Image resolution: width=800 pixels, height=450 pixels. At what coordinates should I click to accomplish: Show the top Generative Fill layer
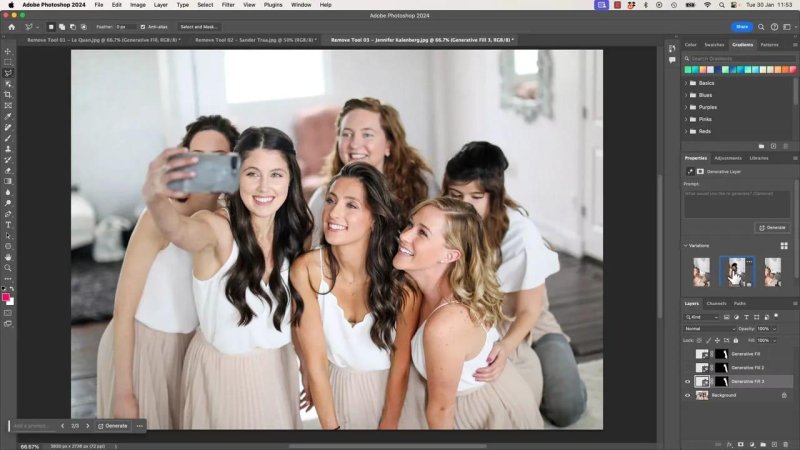point(687,354)
